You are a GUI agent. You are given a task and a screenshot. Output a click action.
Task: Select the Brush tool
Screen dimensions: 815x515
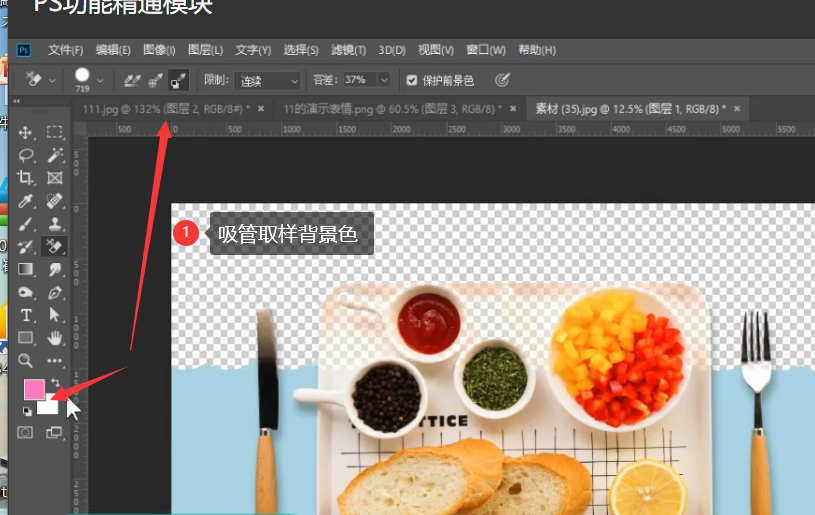point(25,223)
